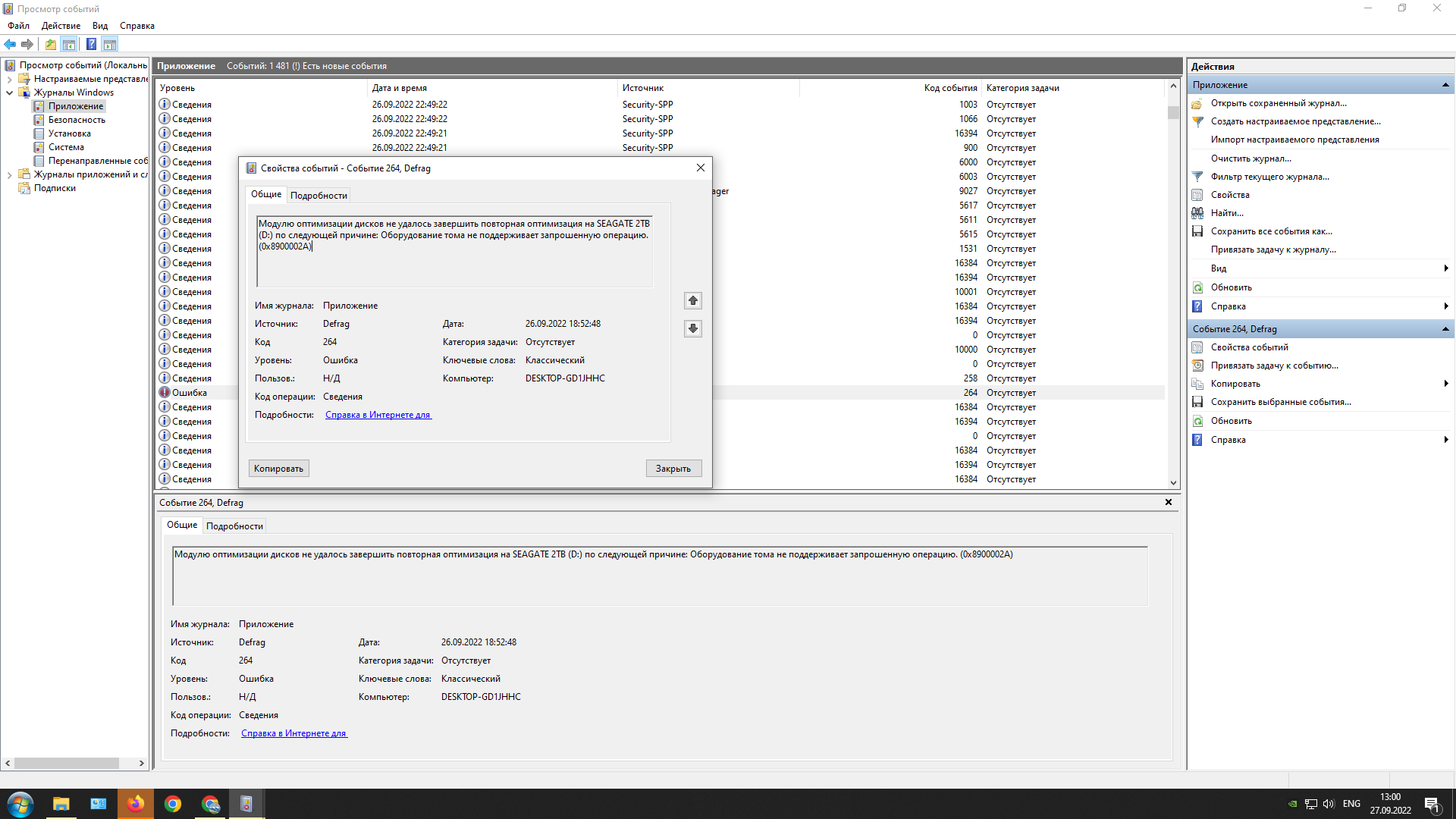Click Save all events floppy icon

pyautogui.click(x=1197, y=231)
